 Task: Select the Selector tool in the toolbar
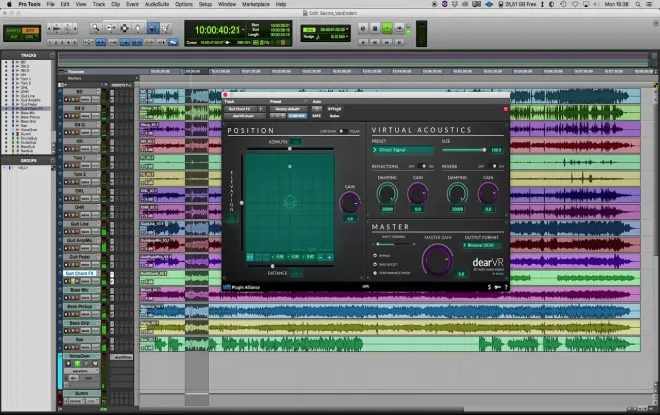click(x=125, y=28)
